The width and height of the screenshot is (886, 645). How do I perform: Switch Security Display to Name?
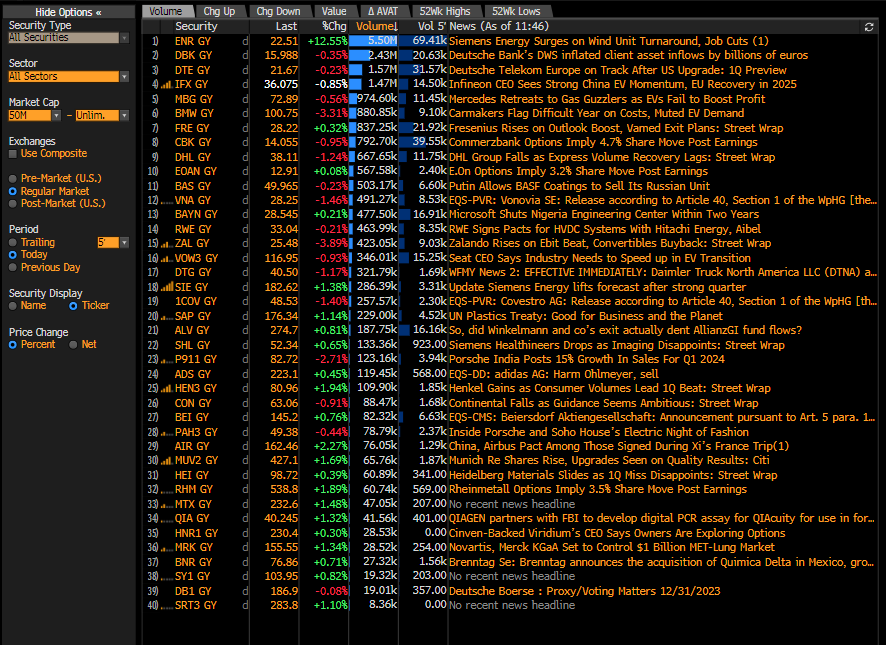(13, 306)
